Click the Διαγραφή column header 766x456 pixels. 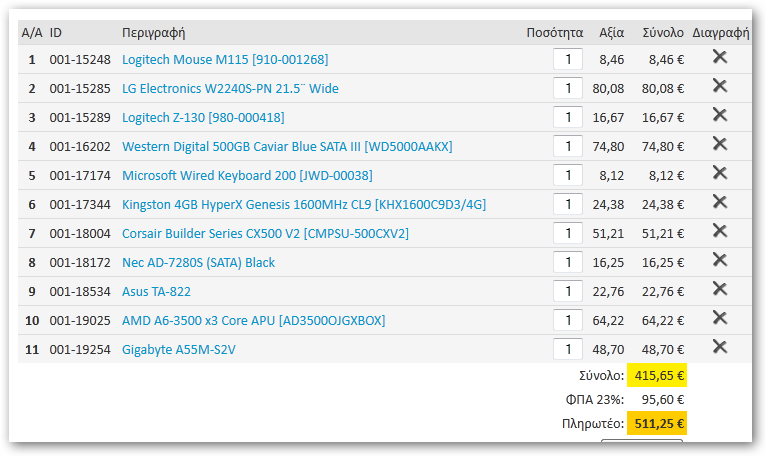point(721,33)
